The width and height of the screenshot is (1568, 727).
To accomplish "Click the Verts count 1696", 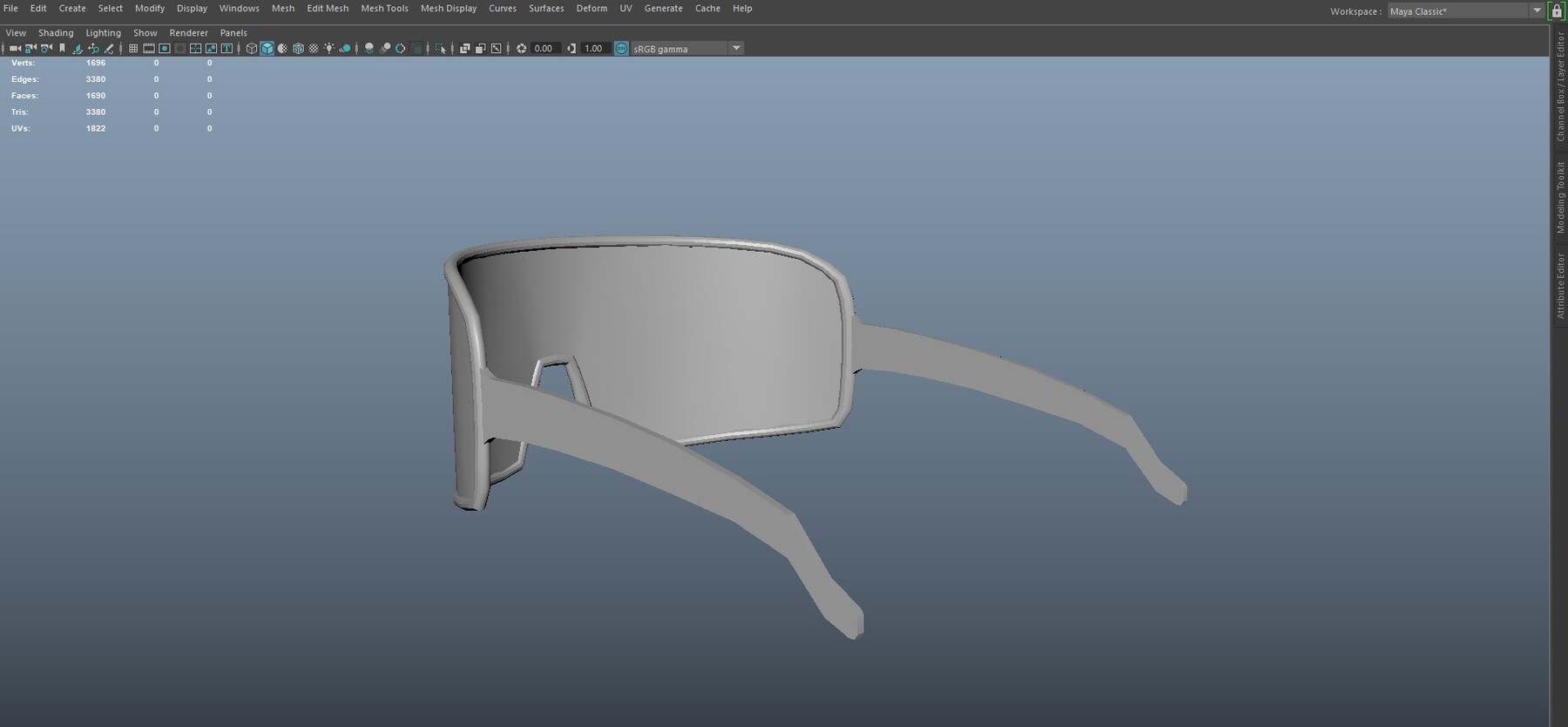I will click(x=96, y=63).
